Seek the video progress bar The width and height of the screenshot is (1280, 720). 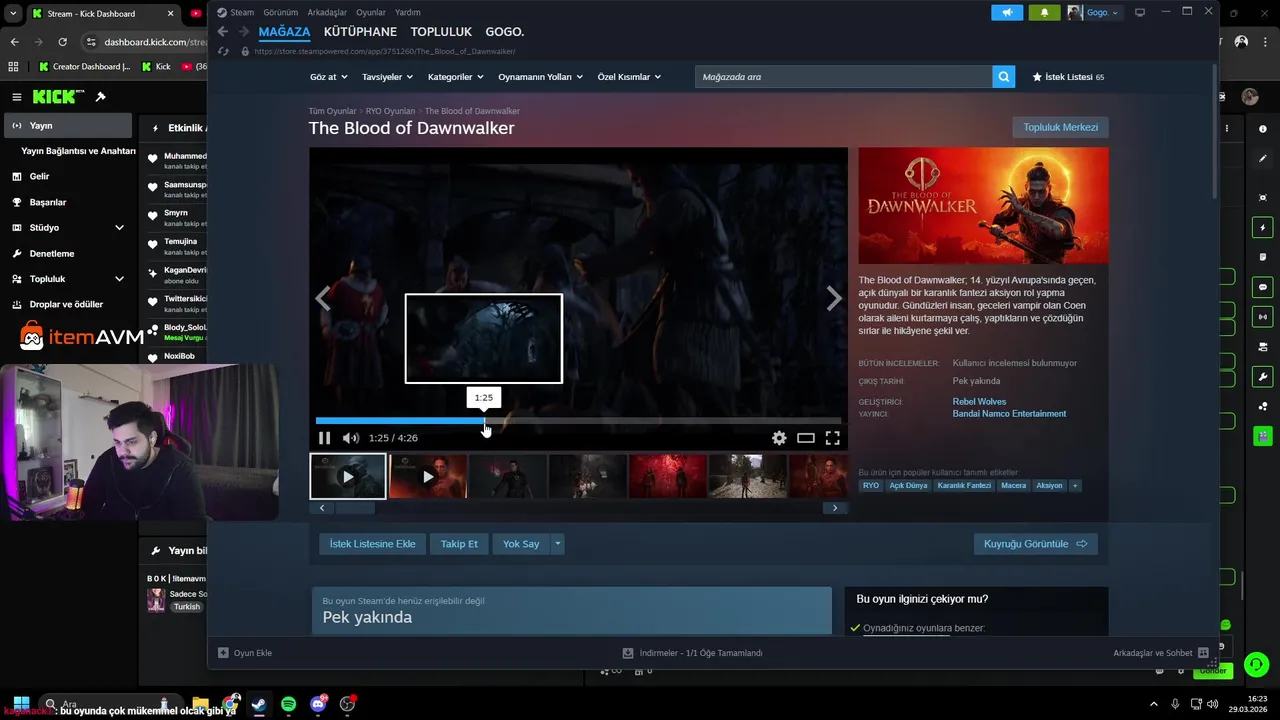click(578, 421)
